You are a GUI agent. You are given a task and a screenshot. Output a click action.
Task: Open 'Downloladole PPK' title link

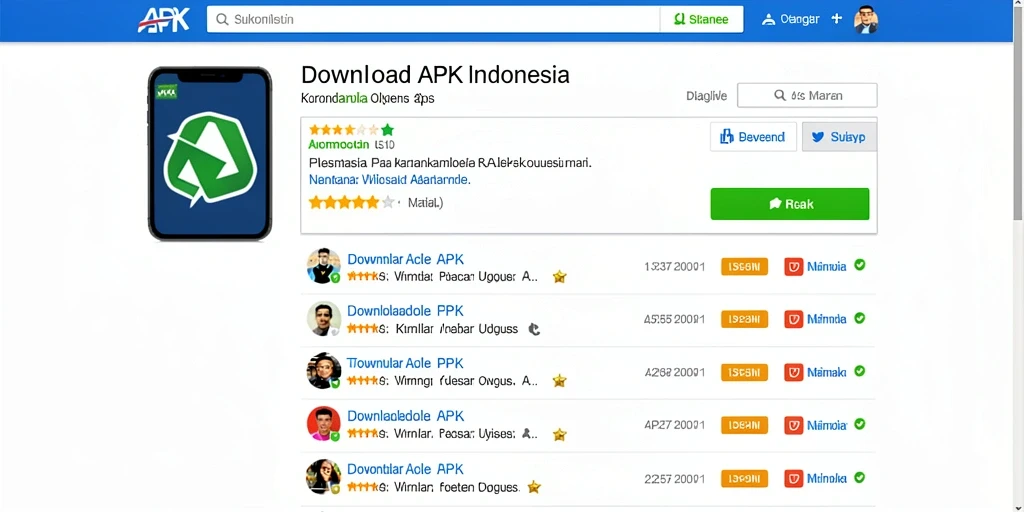tap(405, 311)
